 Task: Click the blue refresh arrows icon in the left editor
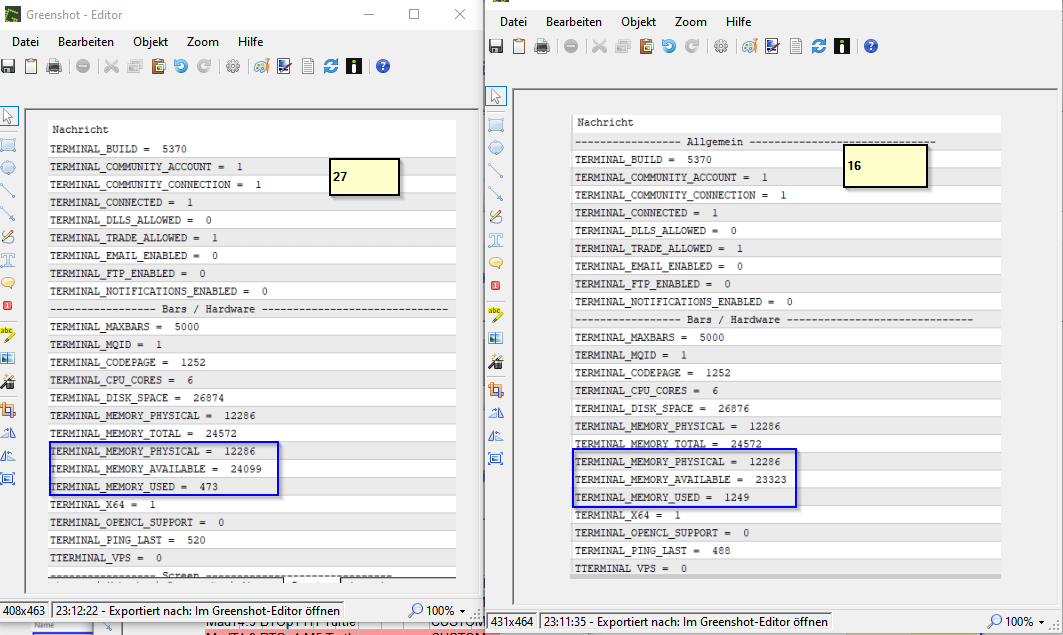(331, 66)
